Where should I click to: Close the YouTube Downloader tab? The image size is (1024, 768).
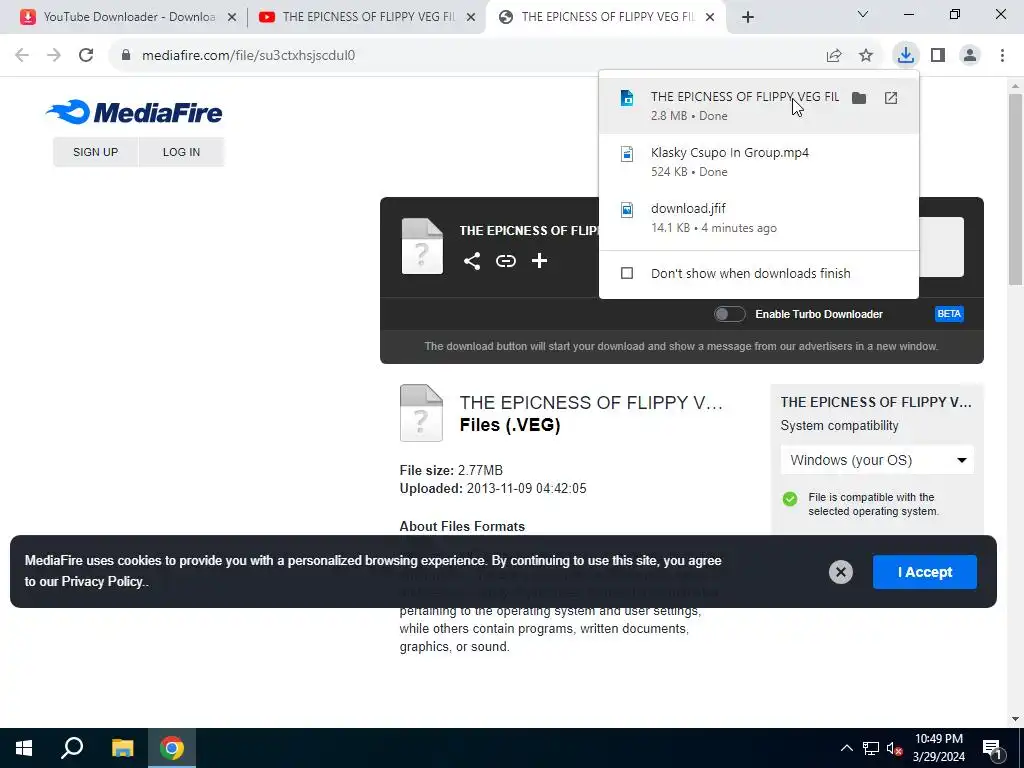tap(232, 18)
